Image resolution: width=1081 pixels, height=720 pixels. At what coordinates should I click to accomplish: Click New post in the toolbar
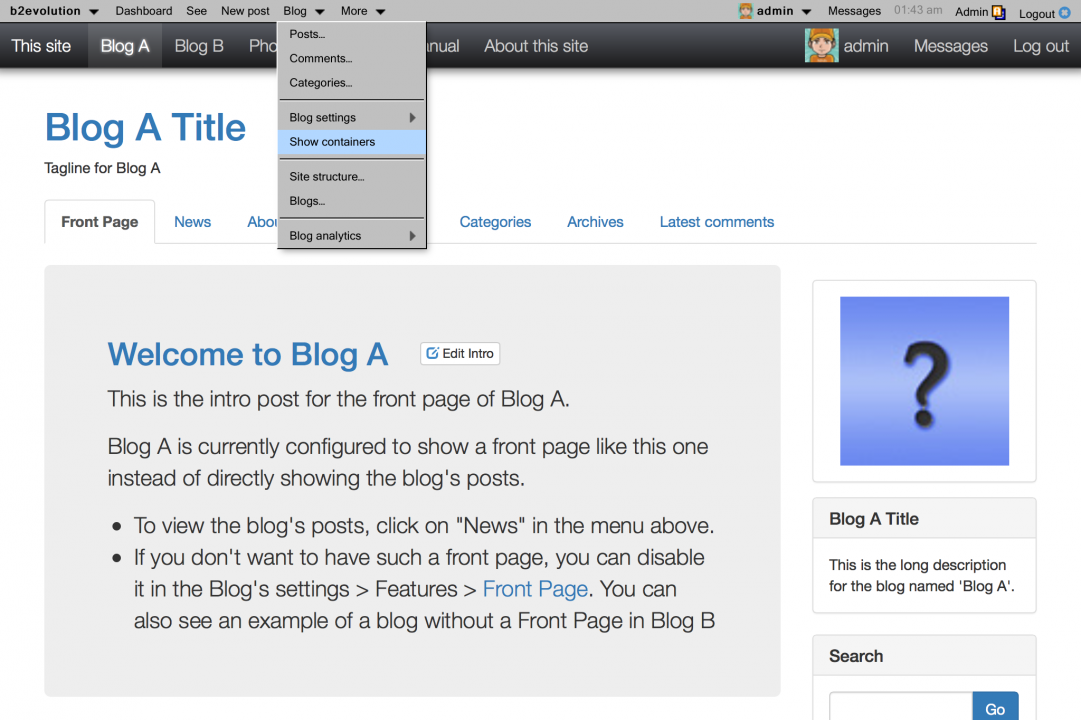(x=245, y=11)
